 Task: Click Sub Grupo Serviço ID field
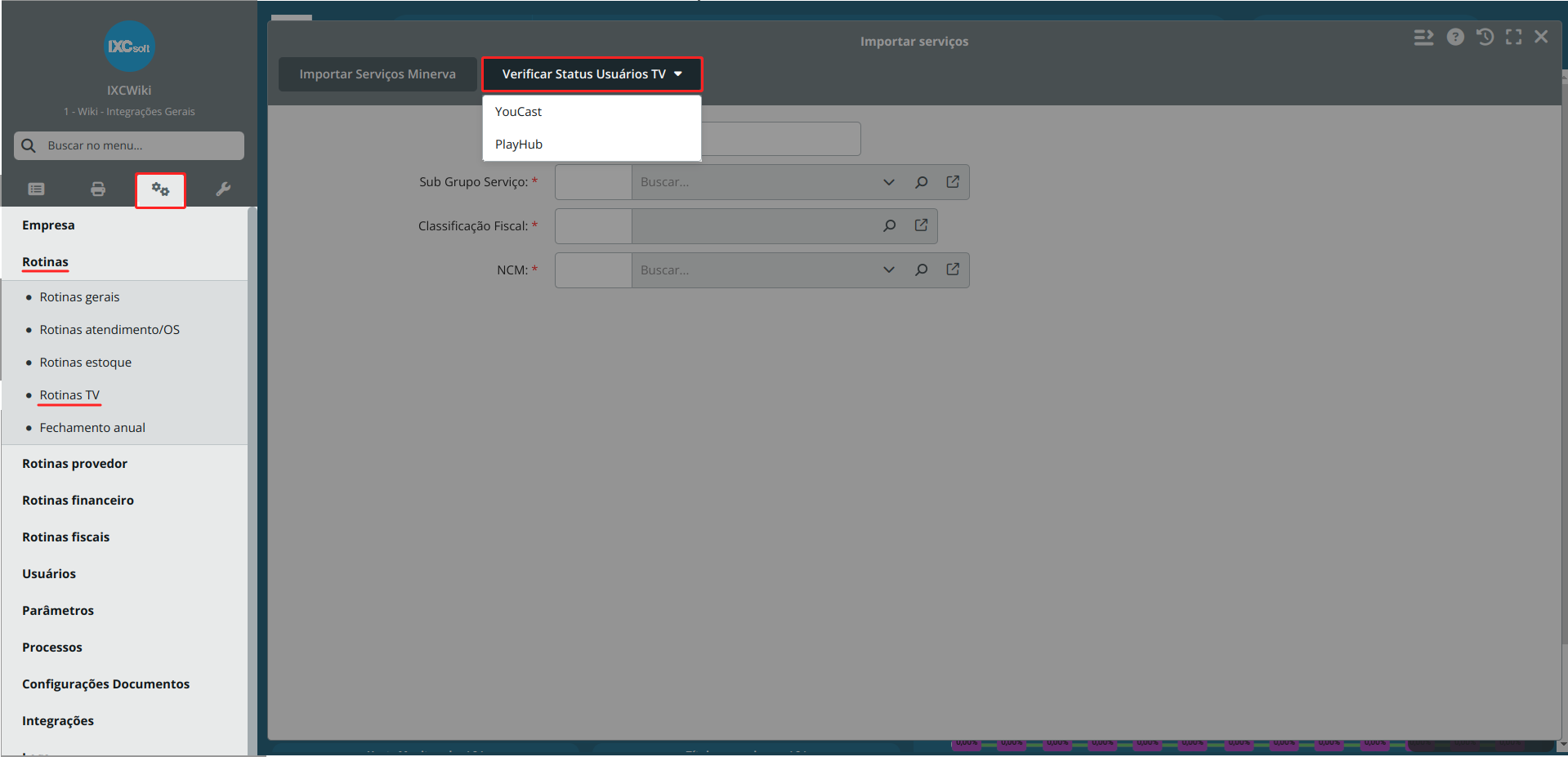click(593, 182)
